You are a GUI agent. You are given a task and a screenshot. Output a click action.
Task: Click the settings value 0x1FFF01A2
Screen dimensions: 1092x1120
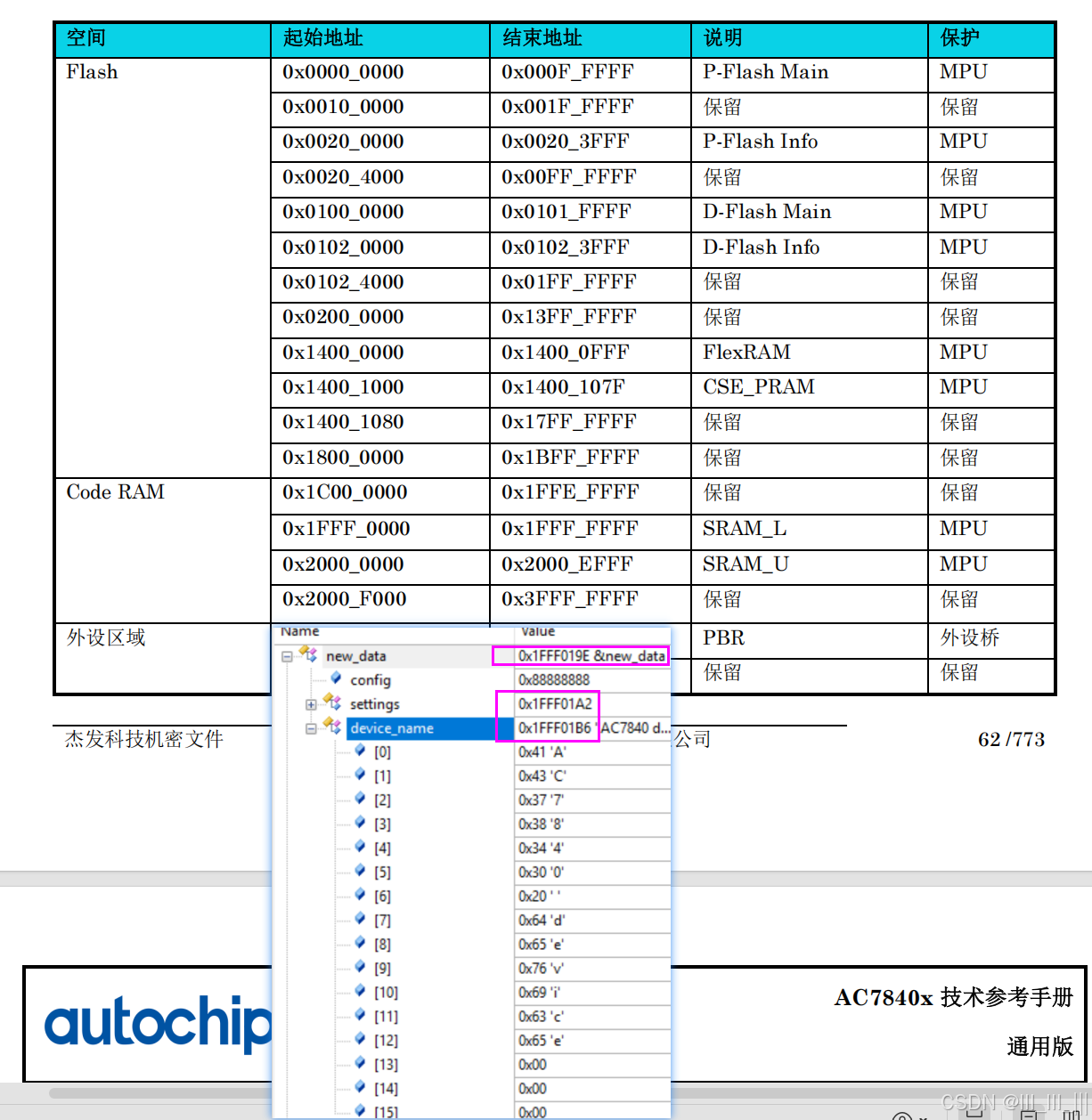[x=555, y=704]
